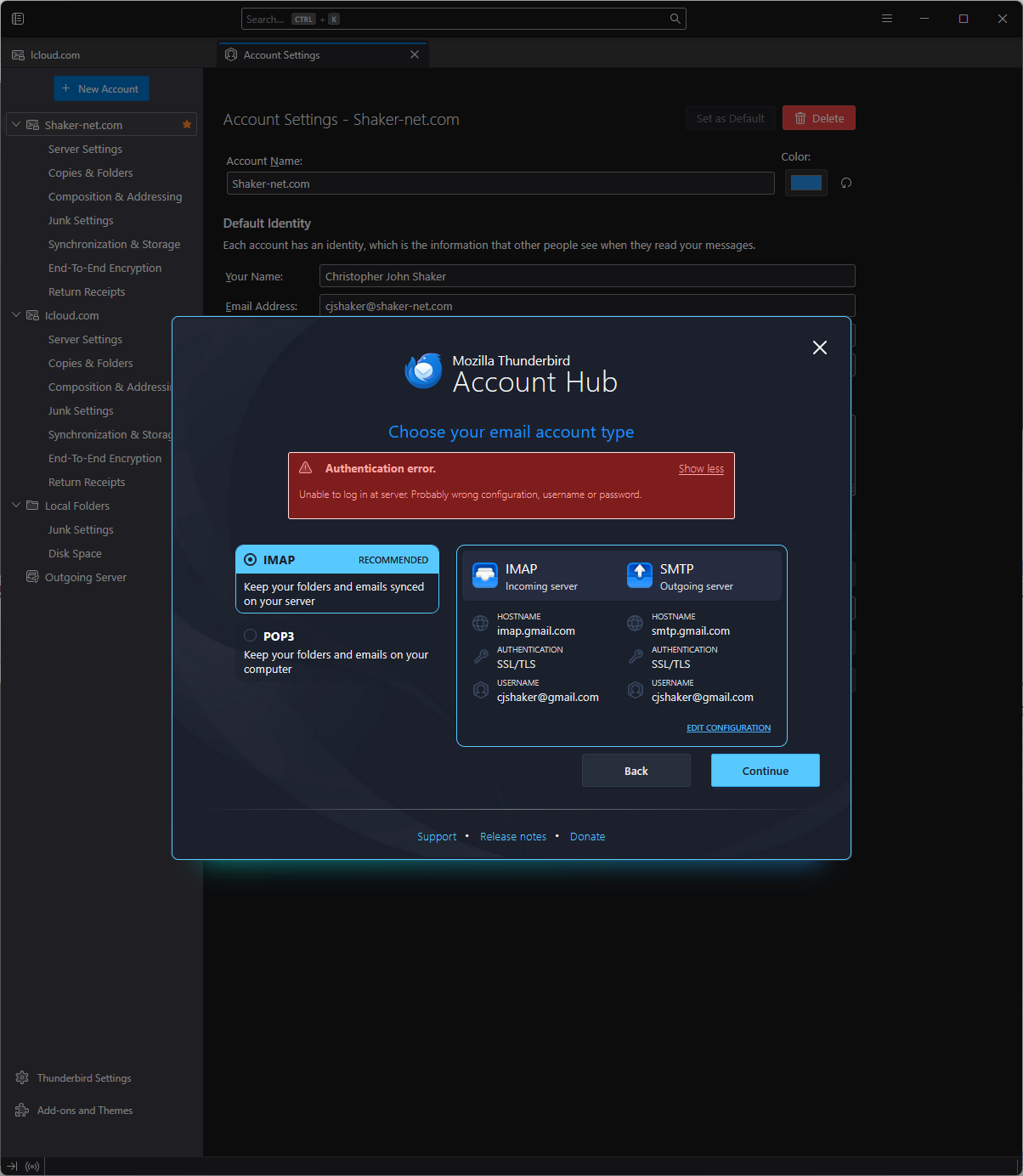Open Junk Settings under Shaker-net.com

pos(81,220)
